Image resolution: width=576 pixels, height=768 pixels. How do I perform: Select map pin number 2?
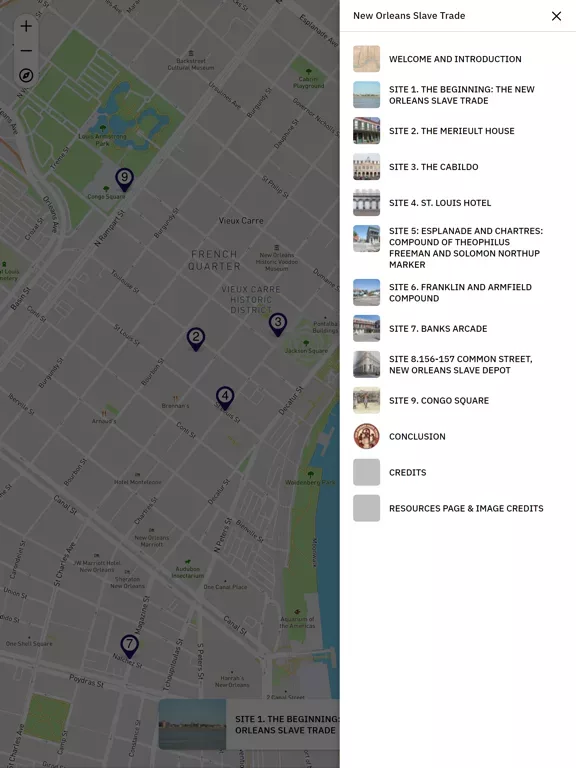coord(196,339)
